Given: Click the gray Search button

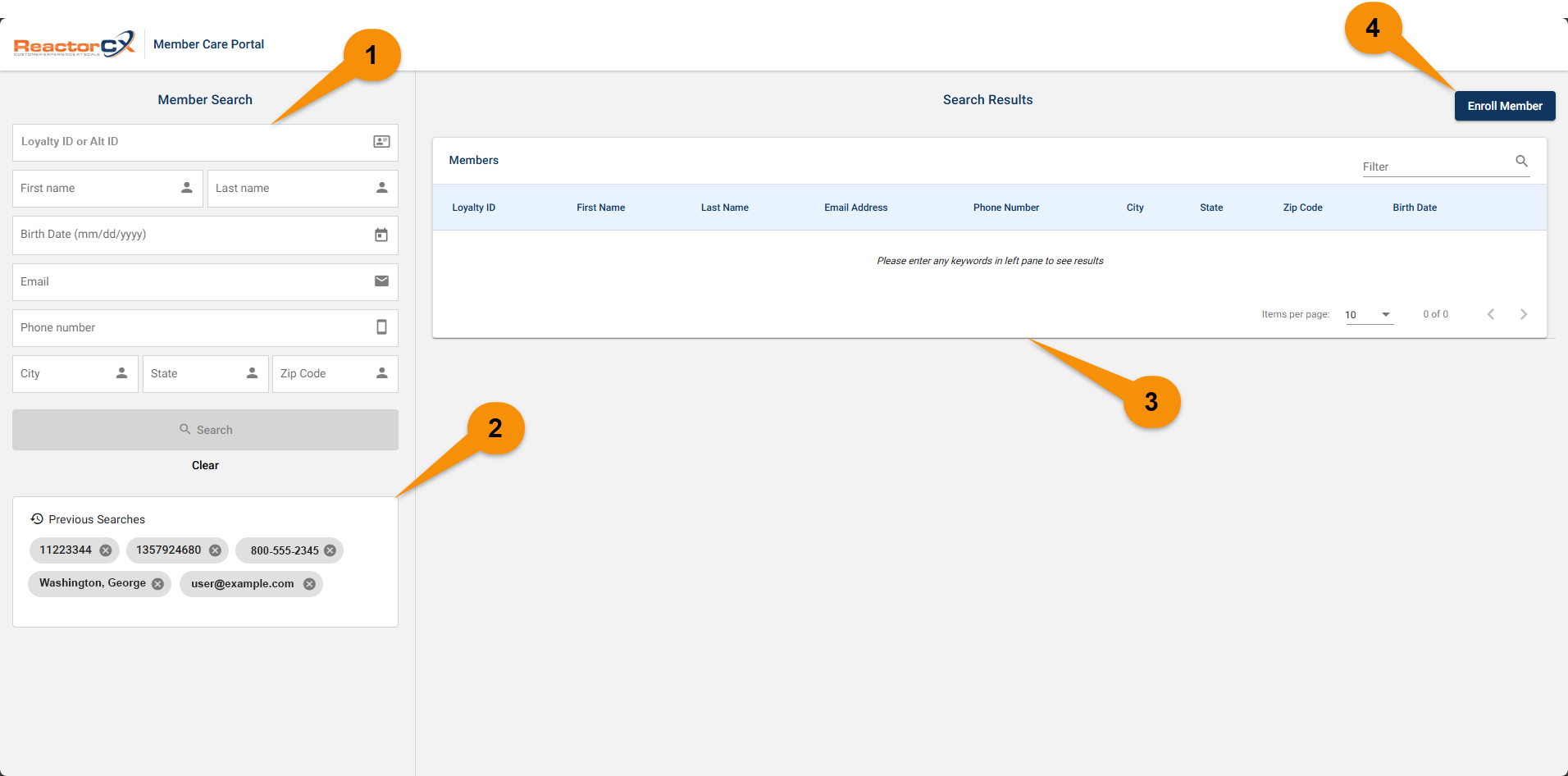Looking at the screenshot, I should click(x=205, y=430).
